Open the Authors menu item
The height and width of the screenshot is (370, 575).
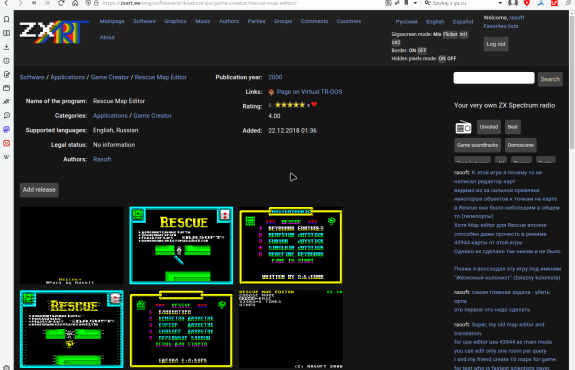click(229, 21)
